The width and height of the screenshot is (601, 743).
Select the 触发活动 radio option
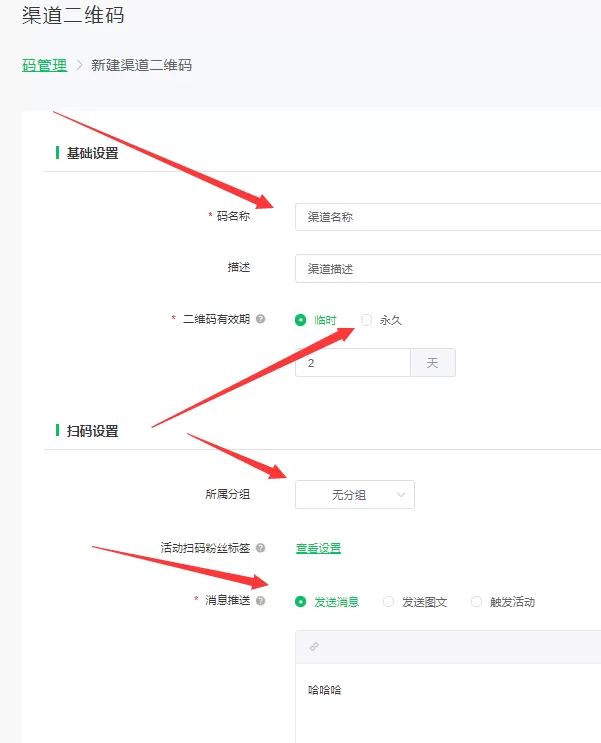pyautogui.click(x=476, y=602)
